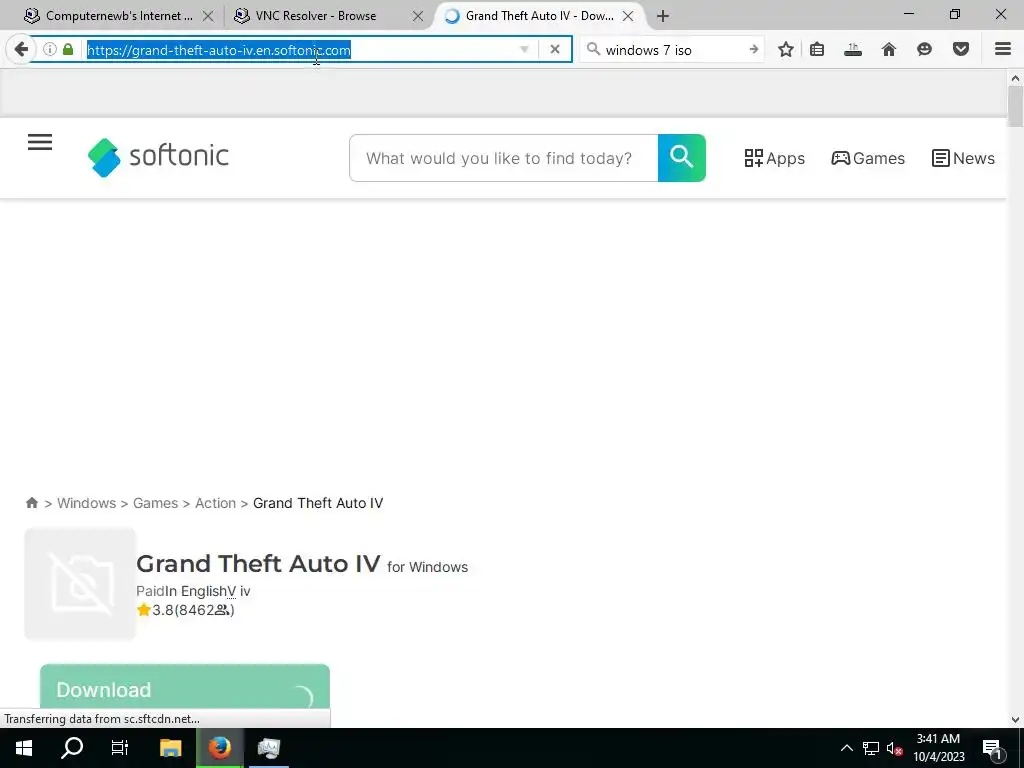Open the News section
The width and height of the screenshot is (1024, 768).
tap(963, 158)
